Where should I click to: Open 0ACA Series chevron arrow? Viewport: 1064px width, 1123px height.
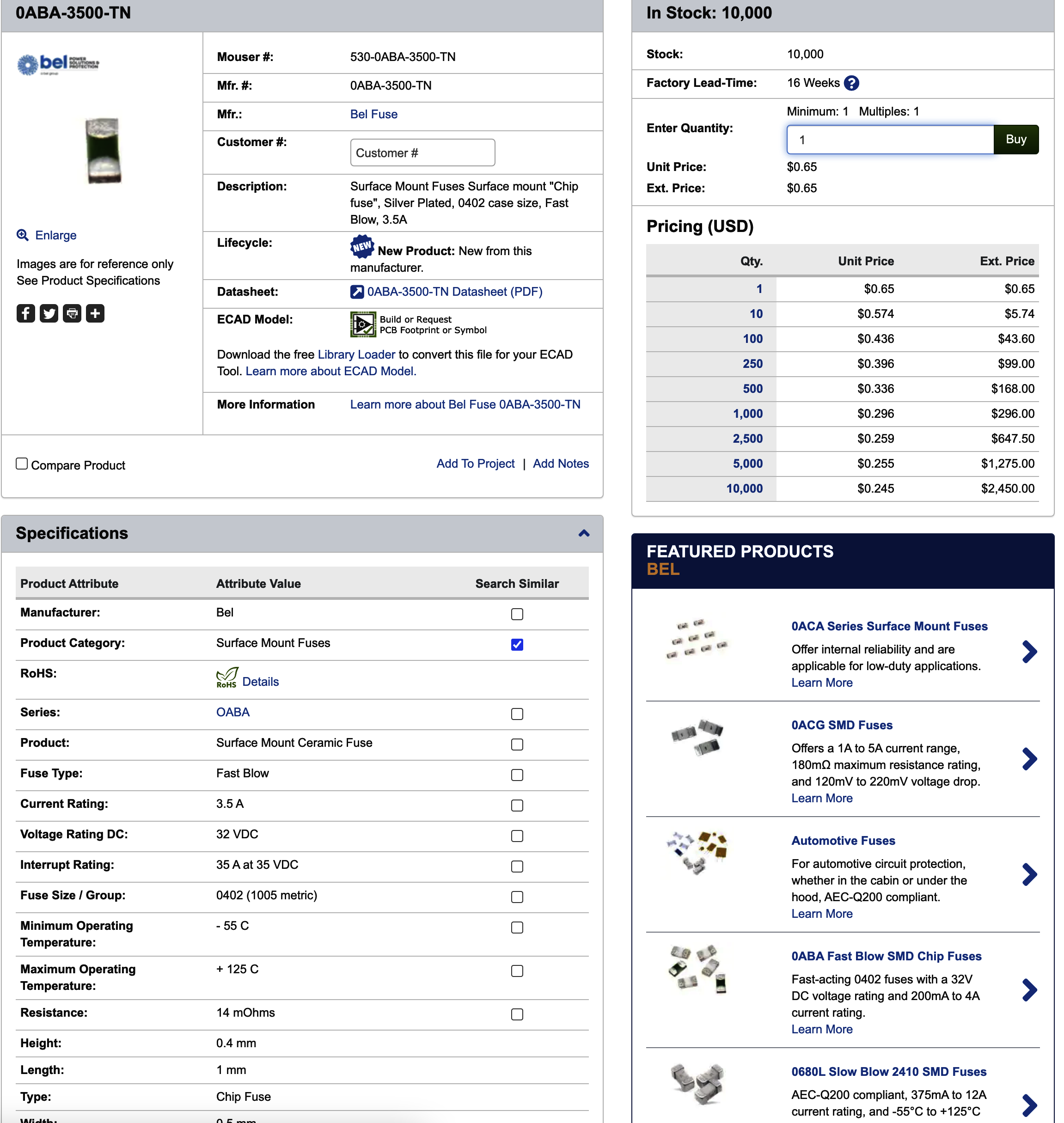tap(1029, 652)
